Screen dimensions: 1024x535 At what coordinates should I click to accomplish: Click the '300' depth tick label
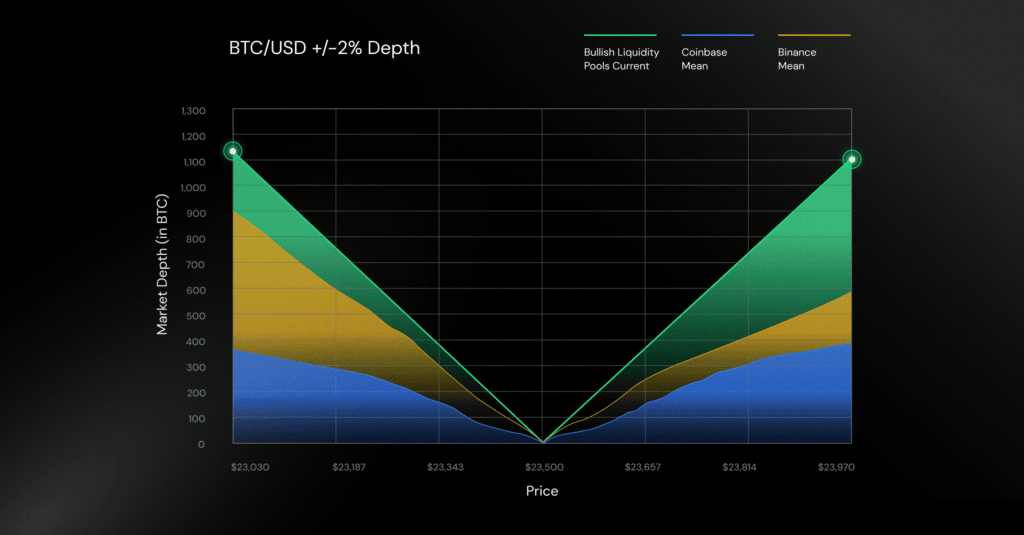(196, 368)
